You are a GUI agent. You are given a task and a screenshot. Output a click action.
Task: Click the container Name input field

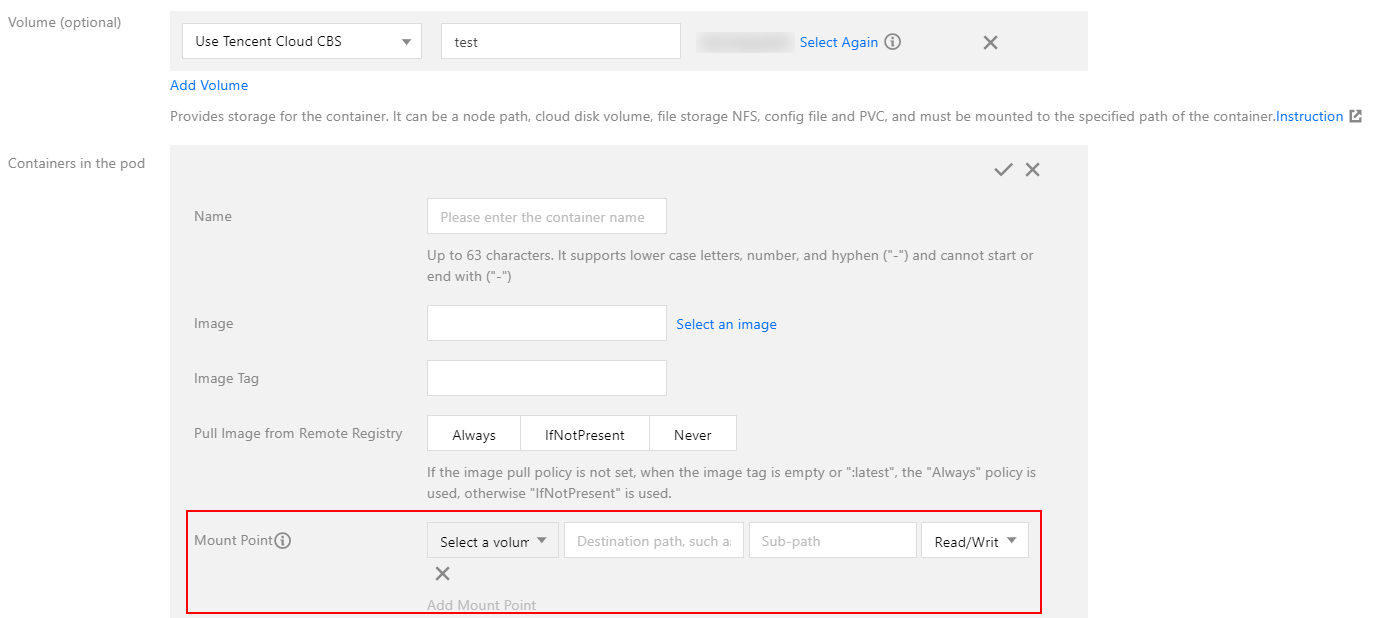[x=546, y=217]
